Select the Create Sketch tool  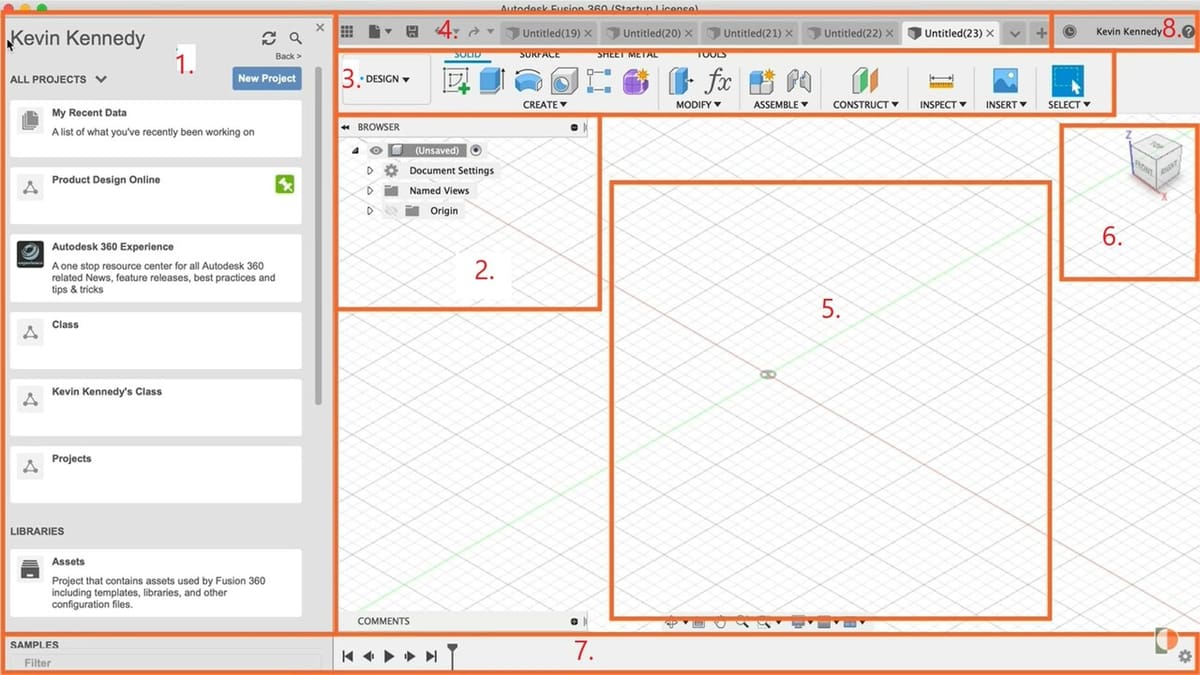[x=456, y=81]
